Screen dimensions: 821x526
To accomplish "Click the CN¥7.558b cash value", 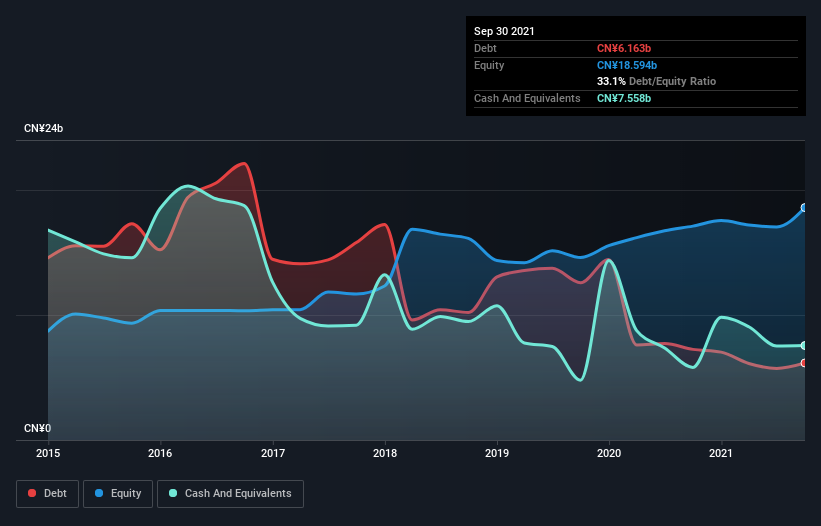I will [624, 98].
